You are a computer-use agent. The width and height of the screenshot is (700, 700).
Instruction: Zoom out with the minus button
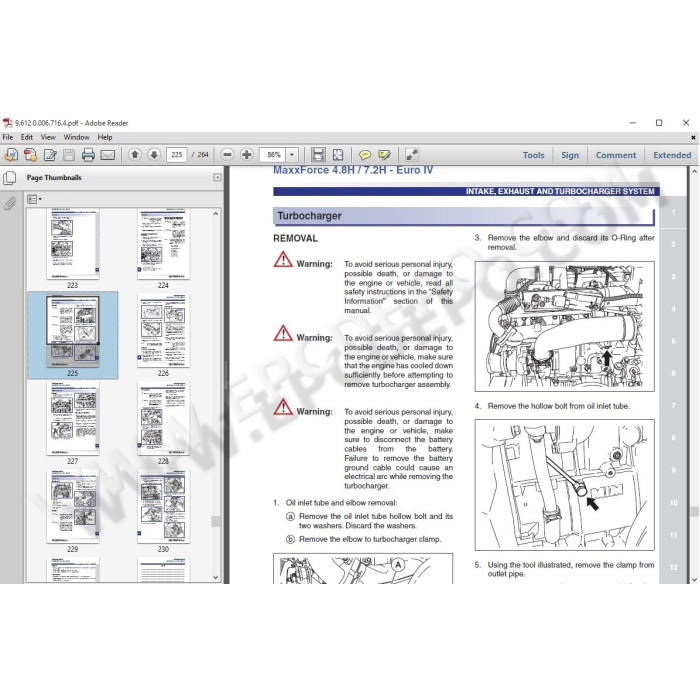[227, 155]
